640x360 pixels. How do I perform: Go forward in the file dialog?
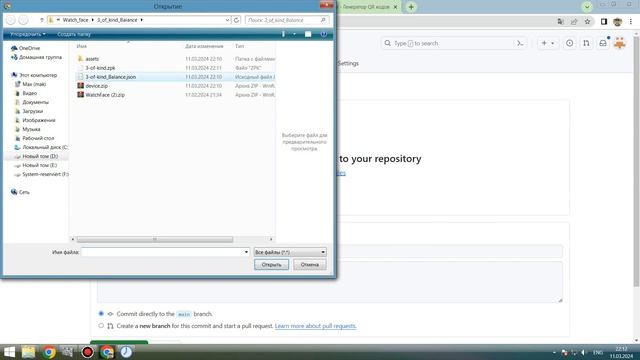(x=24, y=20)
